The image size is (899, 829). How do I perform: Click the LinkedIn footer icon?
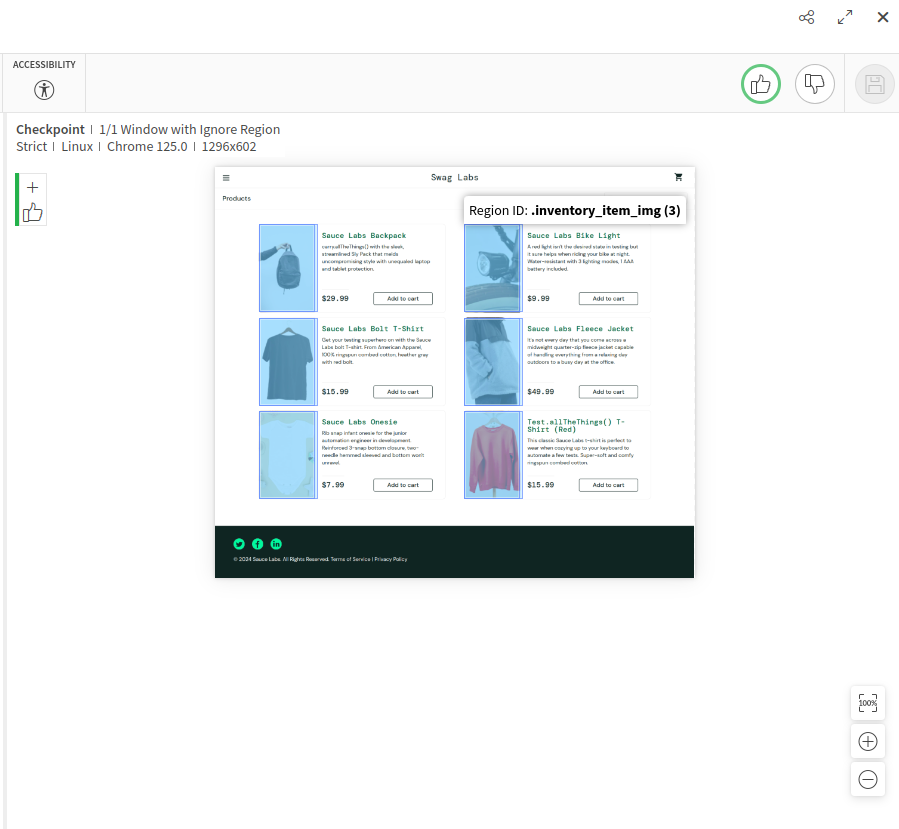(276, 544)
